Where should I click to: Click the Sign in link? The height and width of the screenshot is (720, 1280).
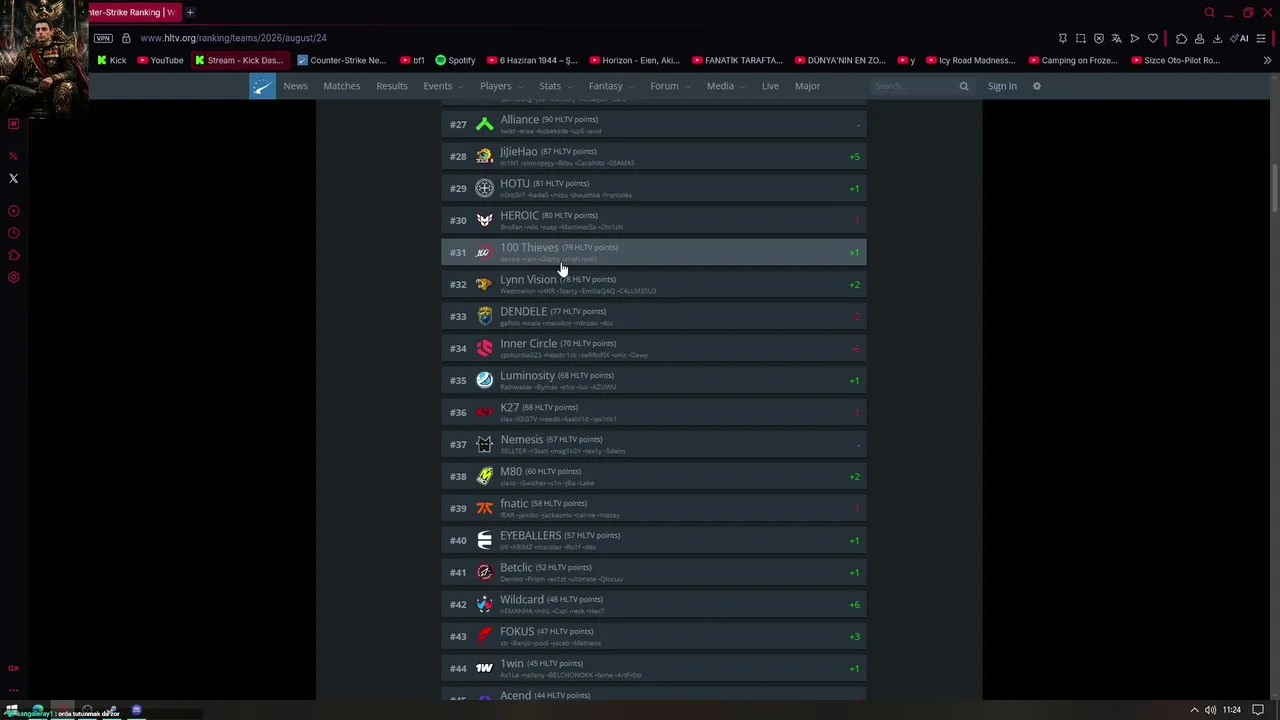point(1002,86)
